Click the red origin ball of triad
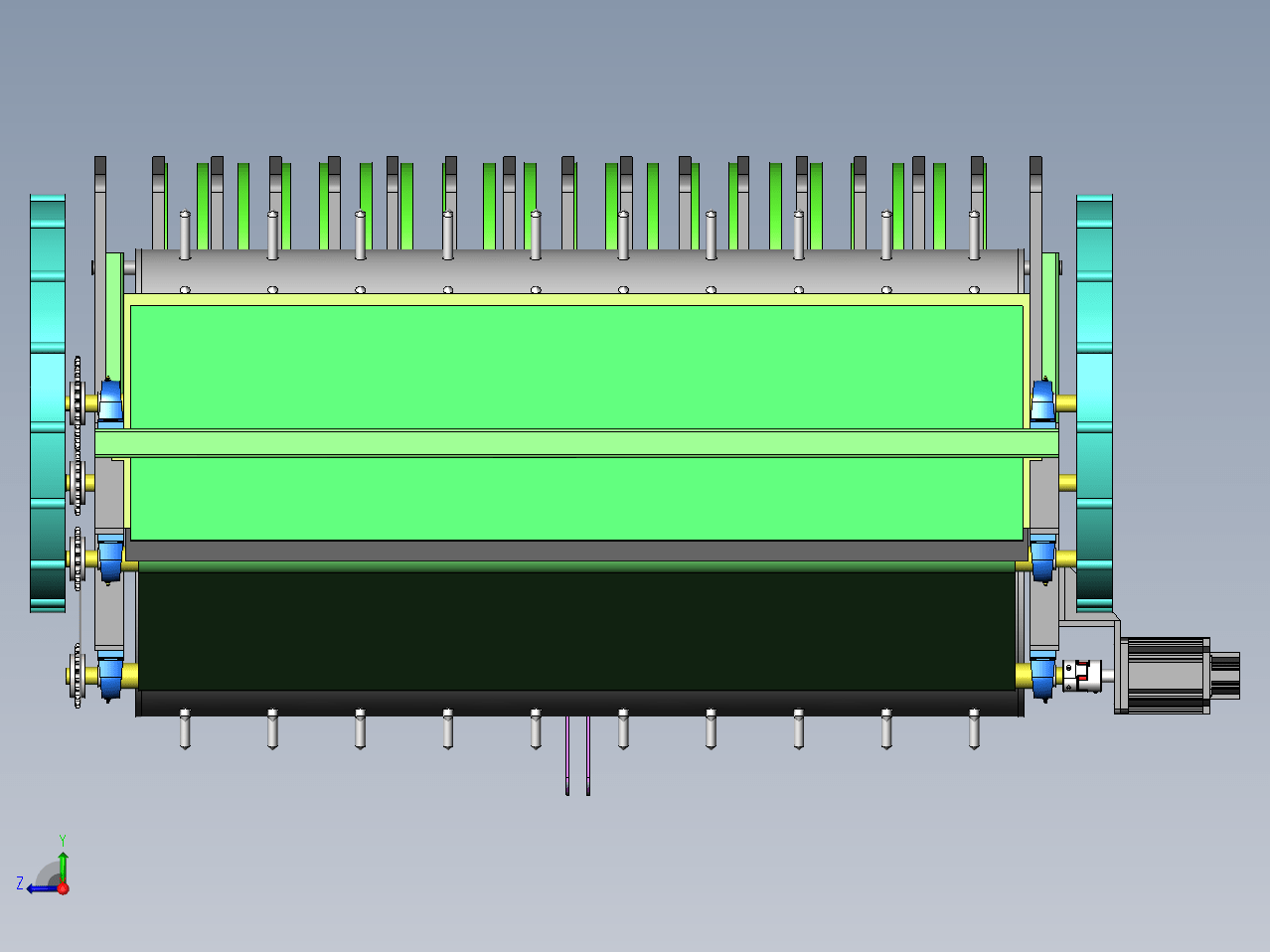 pyautogui.click(x=63, y=888)
